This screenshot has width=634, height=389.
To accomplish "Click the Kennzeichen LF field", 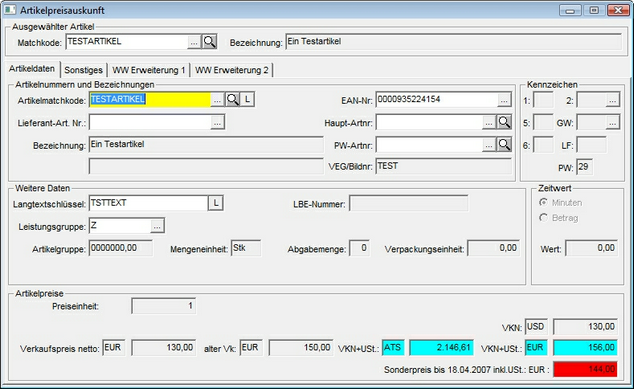I will click(592, 144).
